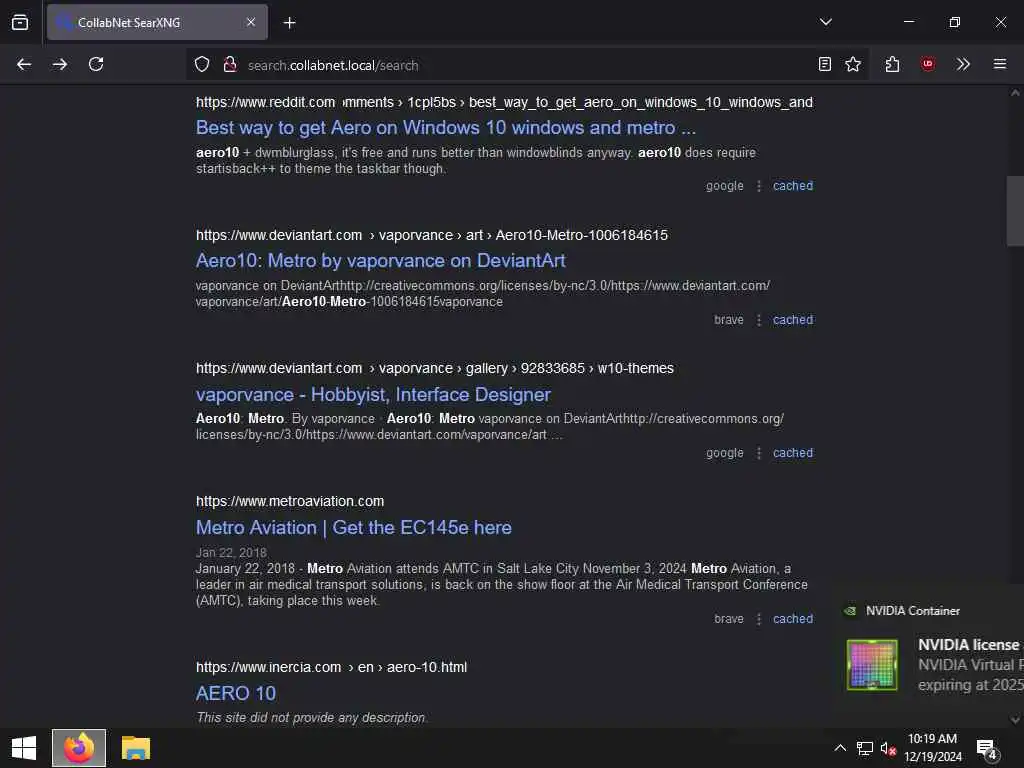
Task: Click the https://www.metroaviation.com URL text
Action: [290, 501]
